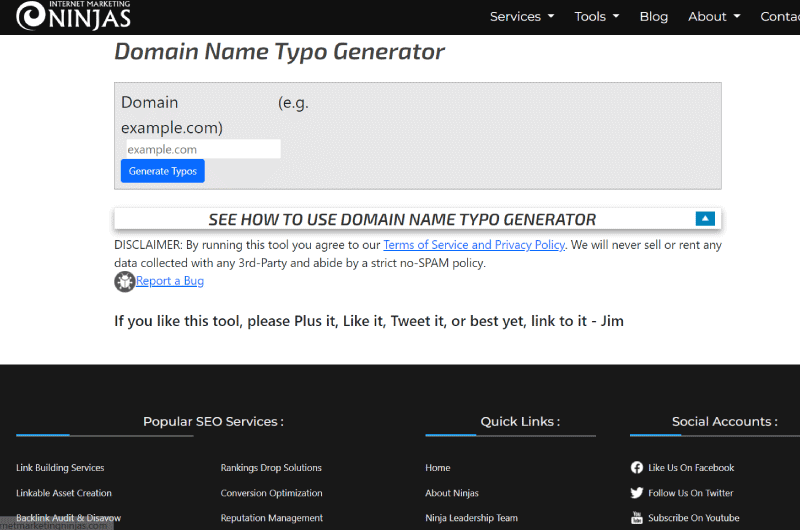The height and width of the screenshot is (530, 800).
Task: Click the Twitter bird icon
Action: pyautogui.click(x=637, y=493)
